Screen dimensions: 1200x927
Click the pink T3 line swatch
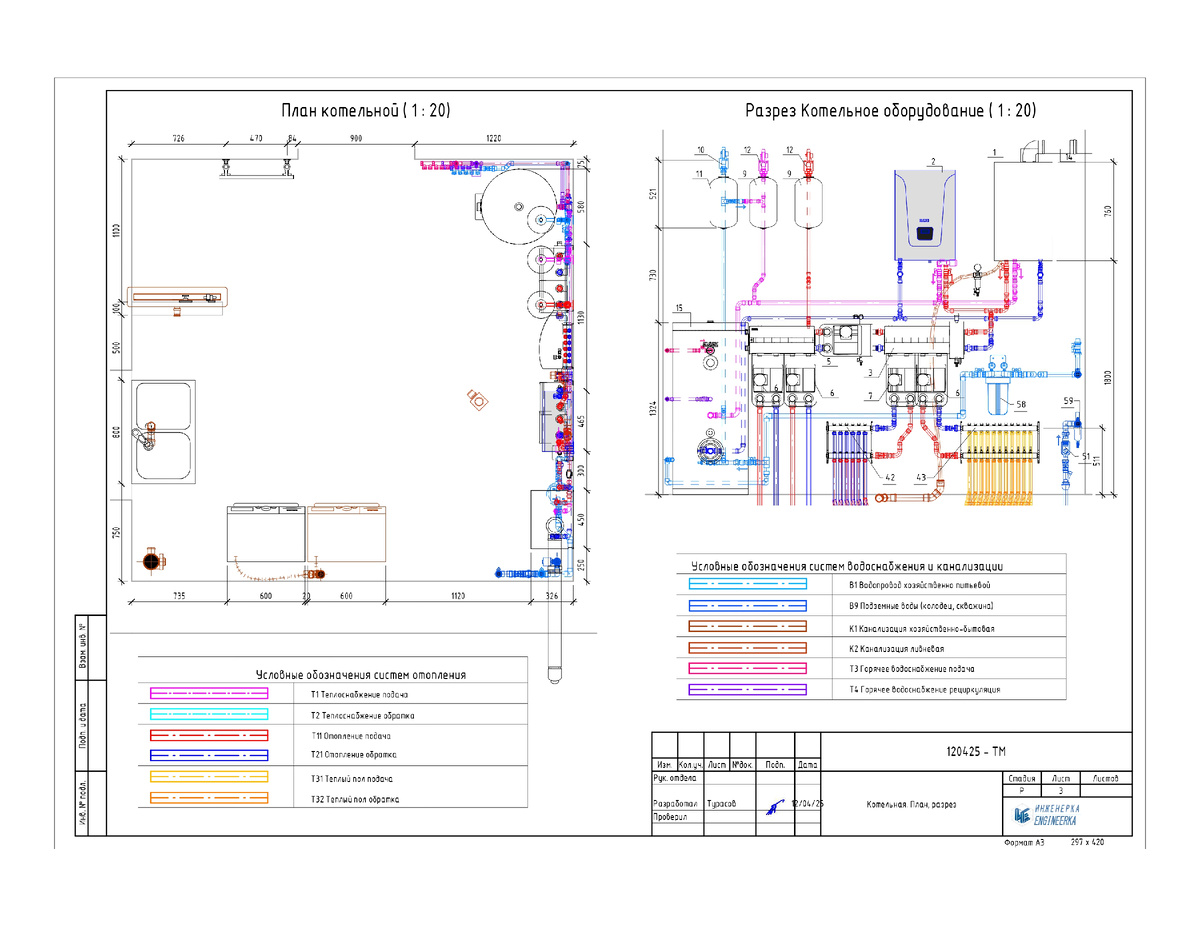(747, 668)
